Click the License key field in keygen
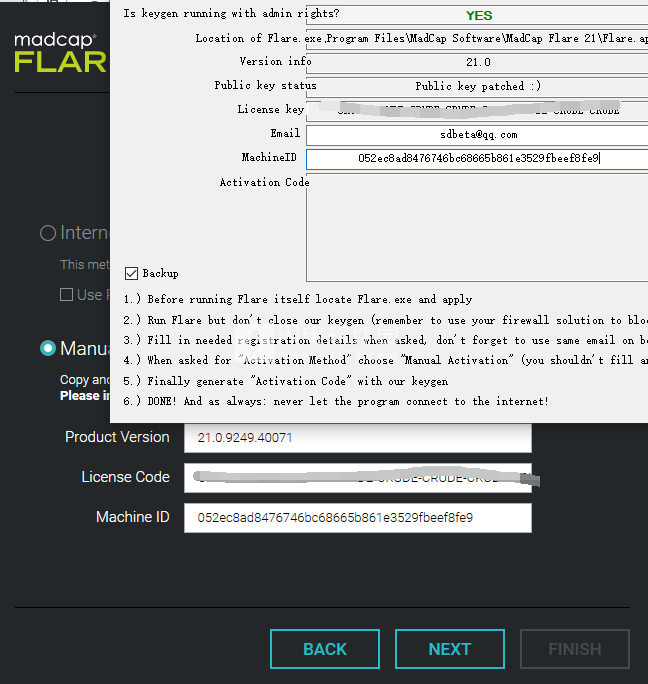Image resolution: width=648 pixels, height=684 pixels. [x=477, y=111]
